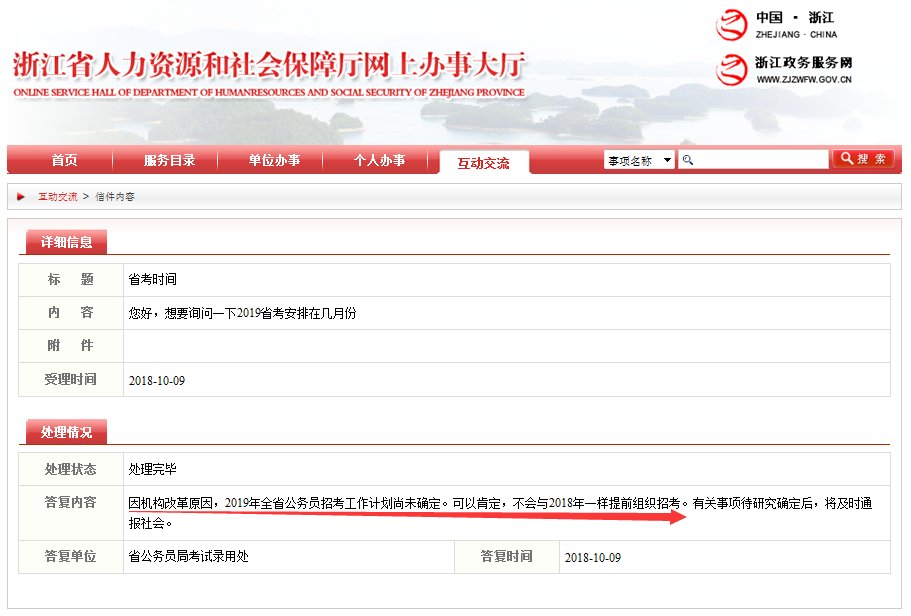
Task: Click the Zhejiang China logo icon
Action: pyautogui.click(x=731, y=25)
